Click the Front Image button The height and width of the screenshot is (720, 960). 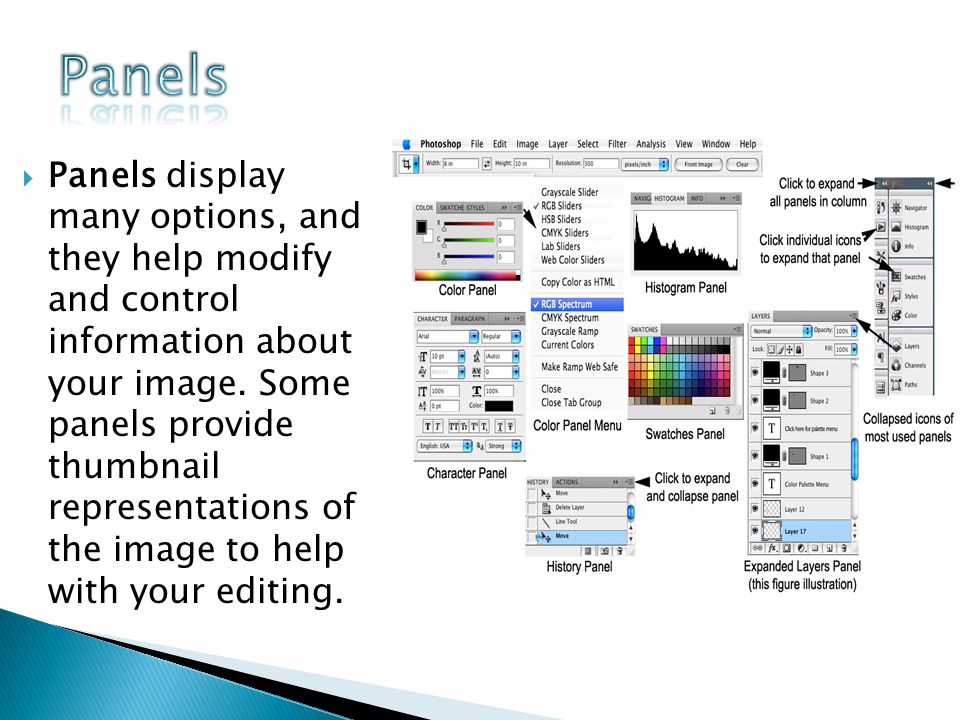pyautogui.click(x=698, y=164)
